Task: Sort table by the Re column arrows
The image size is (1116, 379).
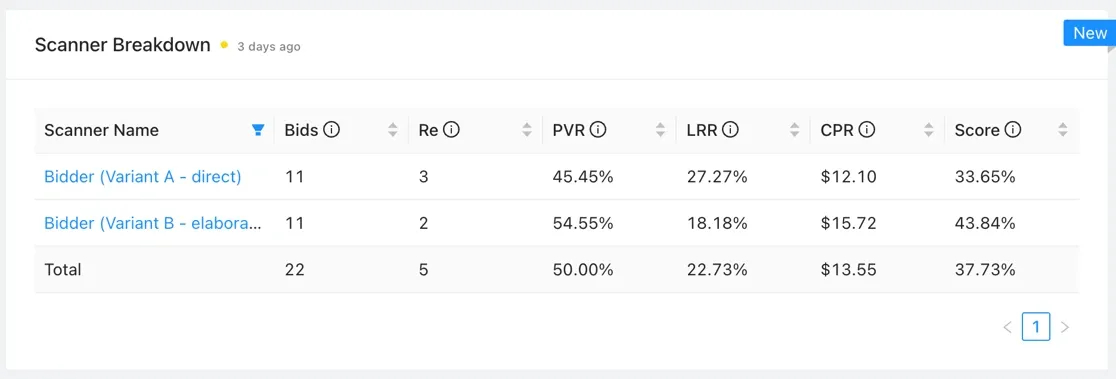Action: point(527,130)
